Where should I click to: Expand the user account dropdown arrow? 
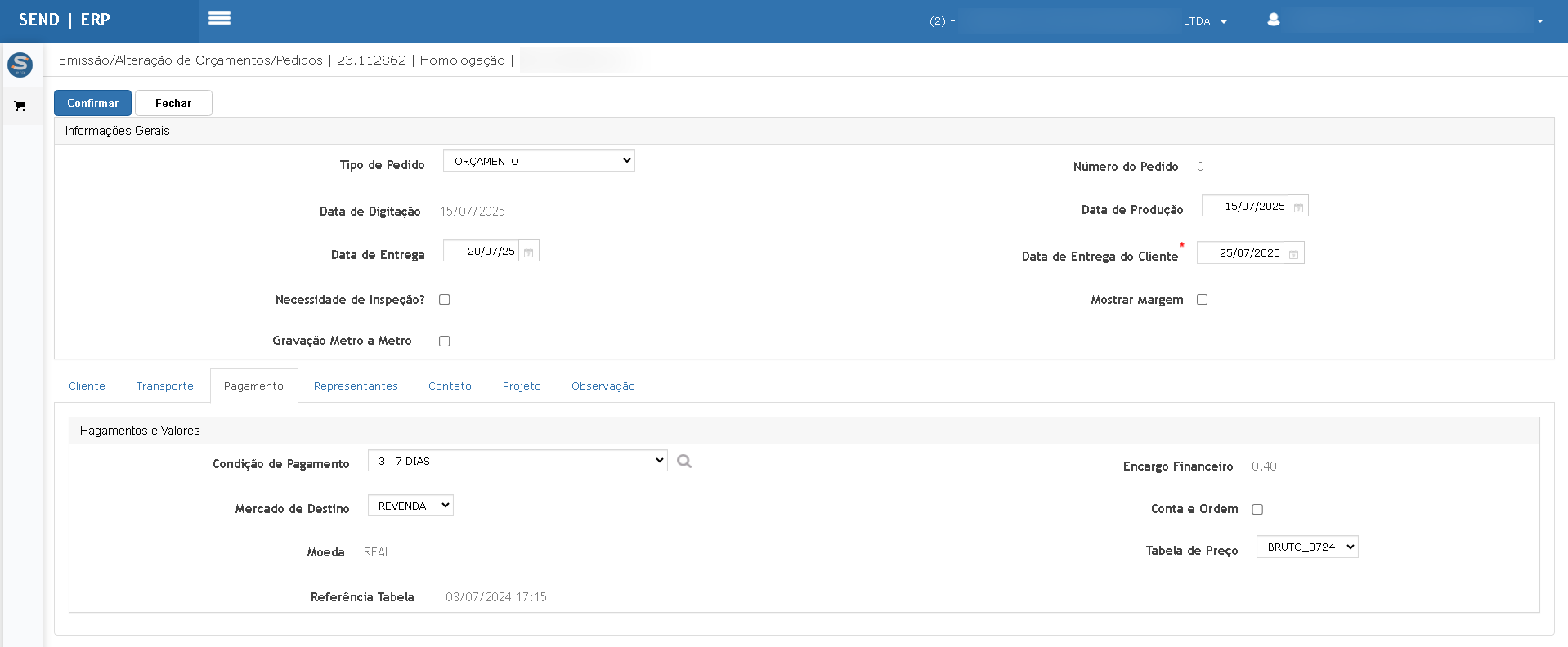pos(1540,21)
